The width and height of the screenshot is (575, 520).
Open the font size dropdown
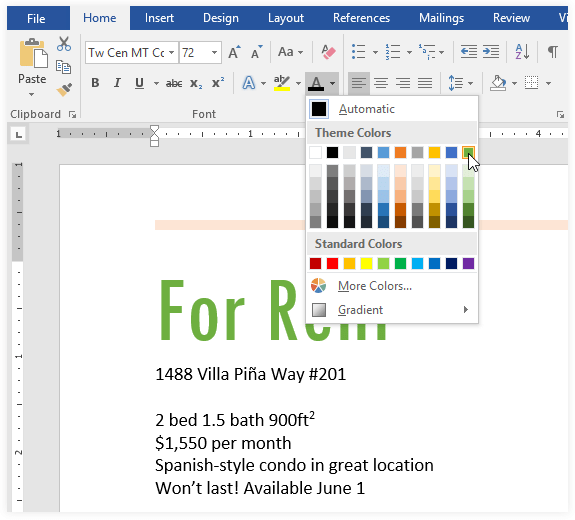[x=214, y=53]
